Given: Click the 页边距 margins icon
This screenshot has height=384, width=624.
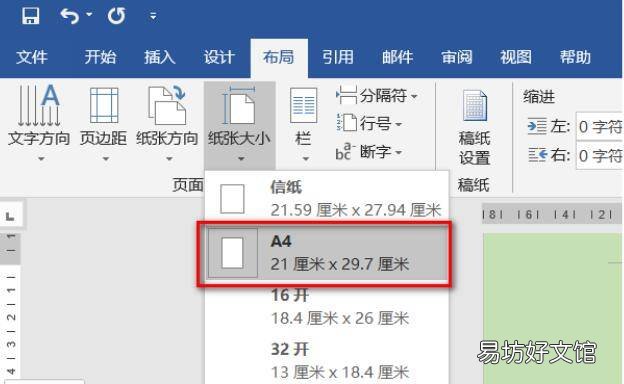Looking at the screenshot, I should [104, 105].
